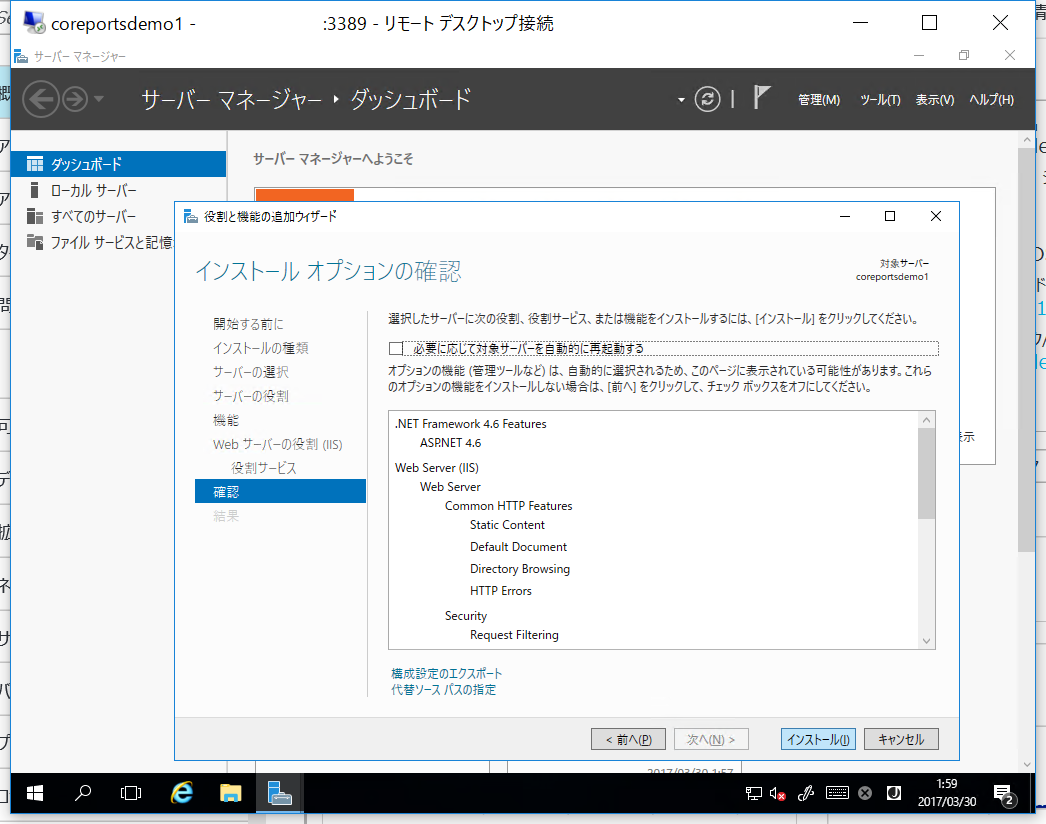Click Server Manager taskbar icon
This screenshot has height=824, width=1046.
tap(280, 793)
